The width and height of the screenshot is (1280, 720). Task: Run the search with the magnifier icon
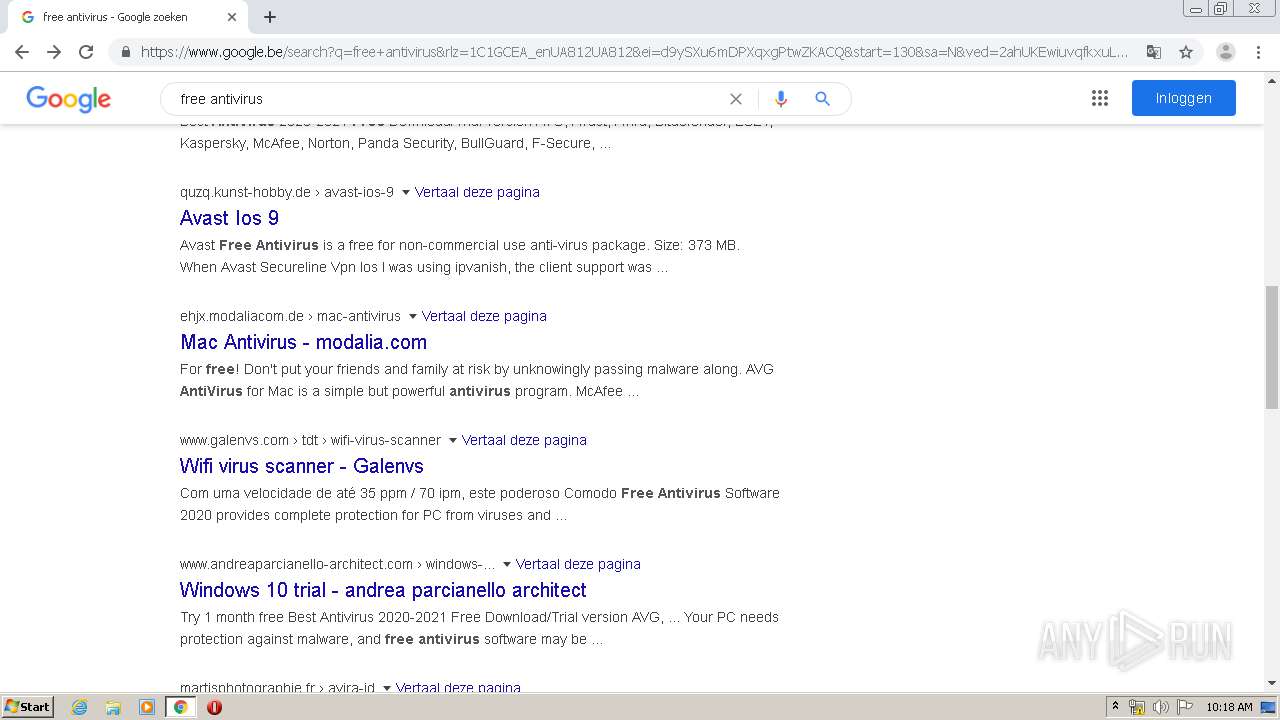point(822,99)
